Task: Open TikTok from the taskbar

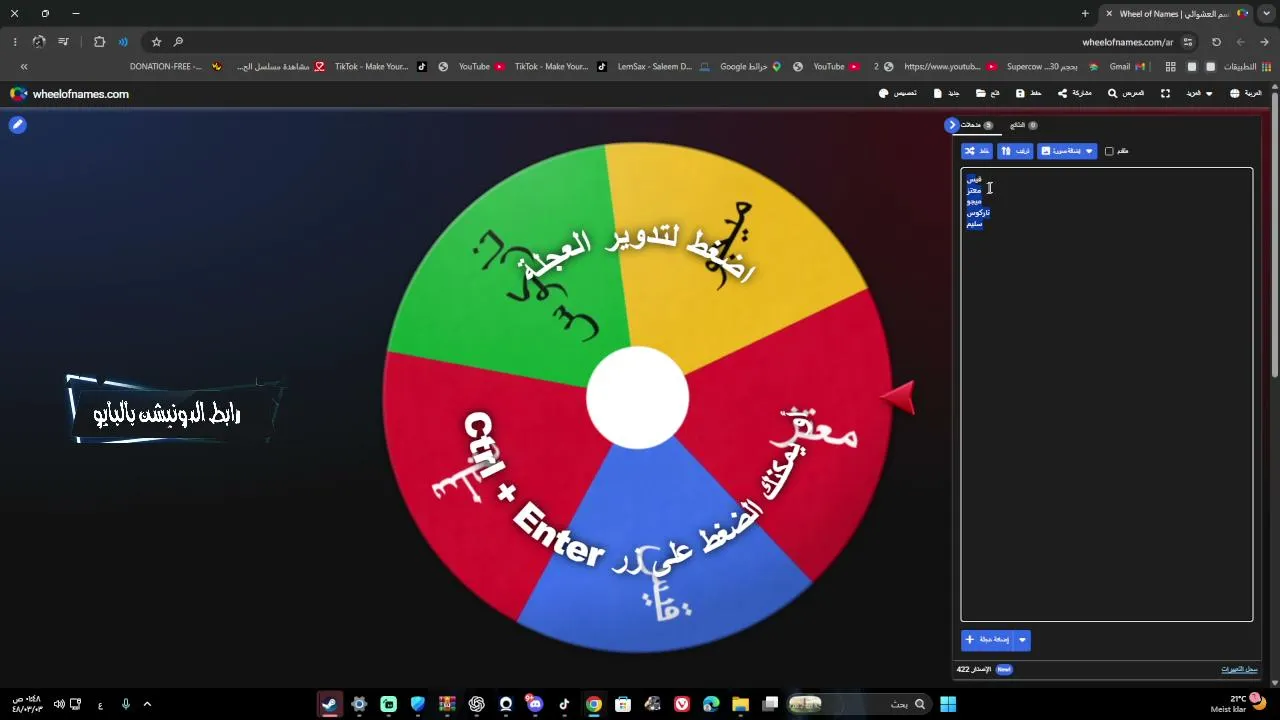Action: click(564, 704)
